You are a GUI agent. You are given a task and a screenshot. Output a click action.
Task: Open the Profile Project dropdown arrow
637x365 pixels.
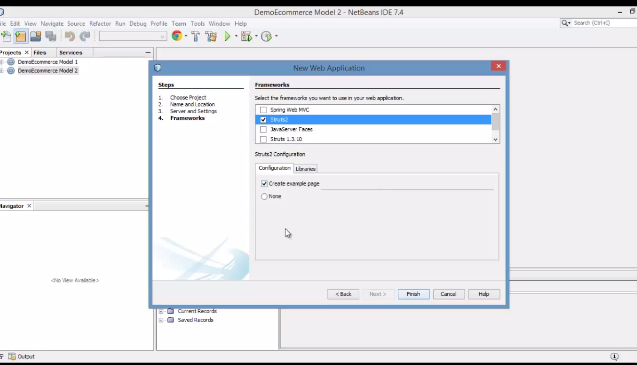(276, 36)
